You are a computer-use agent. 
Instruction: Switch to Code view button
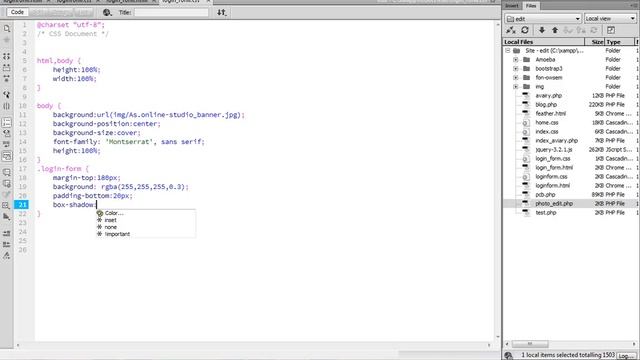17,12
